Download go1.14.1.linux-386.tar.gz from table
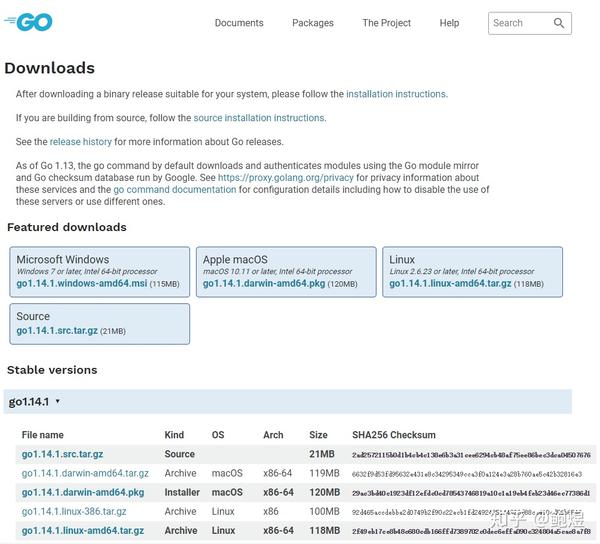Image resolution: width=600 pixels, height=544 pixels. [x=74, y=511]
